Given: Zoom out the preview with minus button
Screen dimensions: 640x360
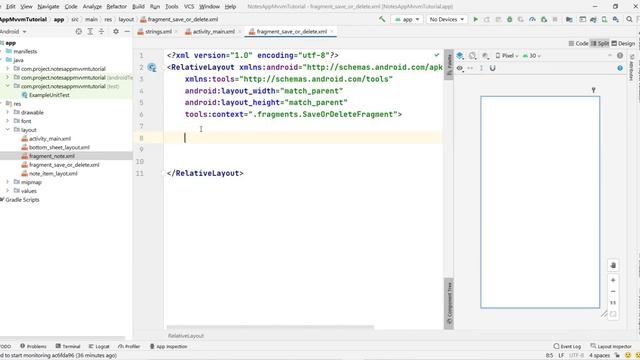Looking at the screenshot, I should click(x=613, y=291).
